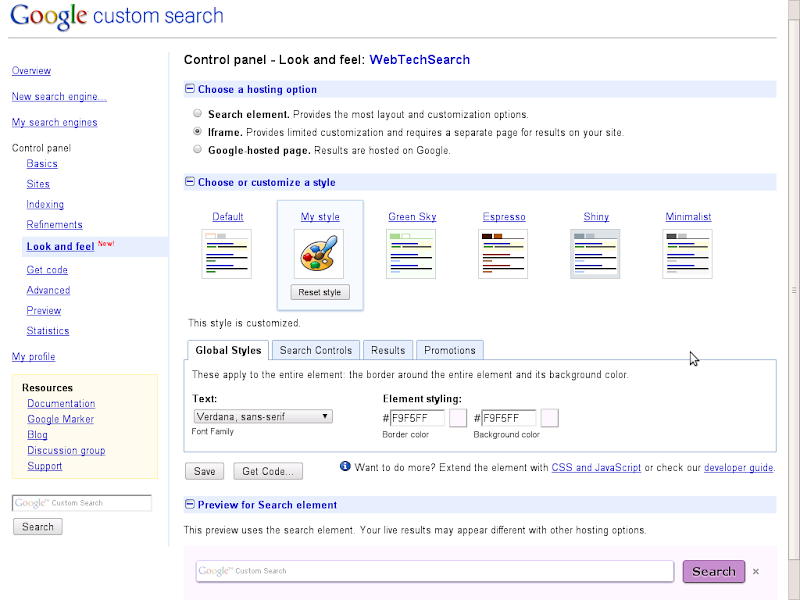Select the Google-hosted page radio button
Screen dimensions: 800x600
coord(197,150)
